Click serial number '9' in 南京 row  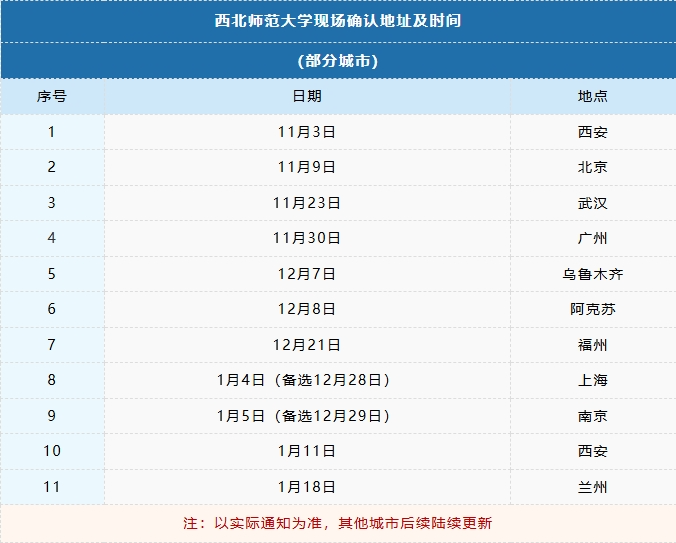tap(52, 416)
